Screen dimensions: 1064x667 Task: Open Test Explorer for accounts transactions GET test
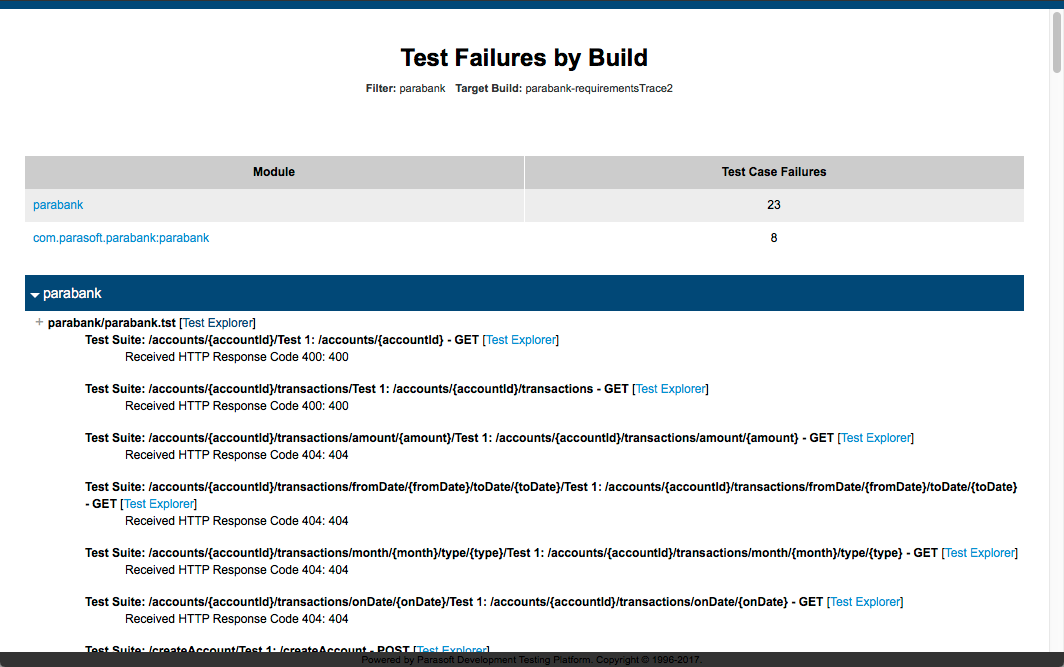click(670, 389)
